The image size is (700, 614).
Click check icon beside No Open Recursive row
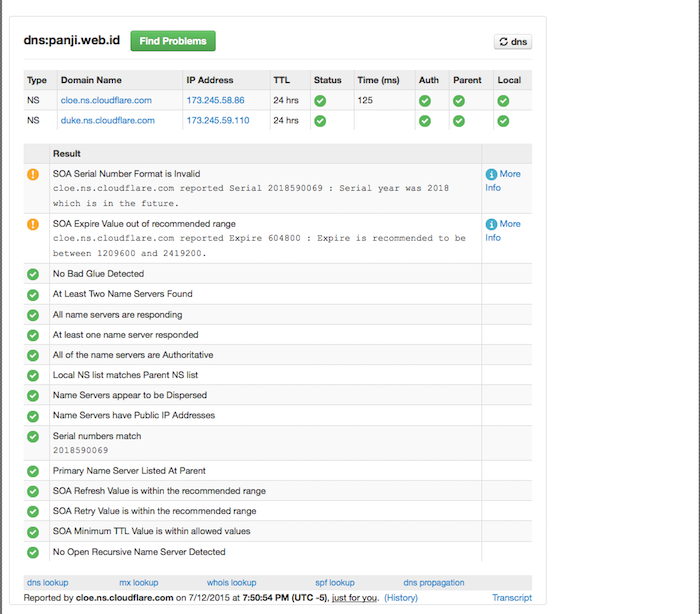(x=33, y=552)
